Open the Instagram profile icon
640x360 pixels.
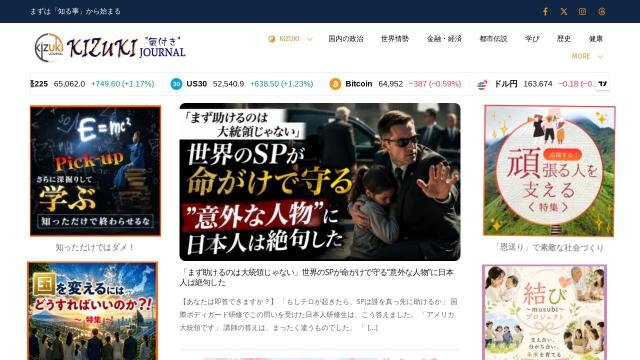[582, 11]
